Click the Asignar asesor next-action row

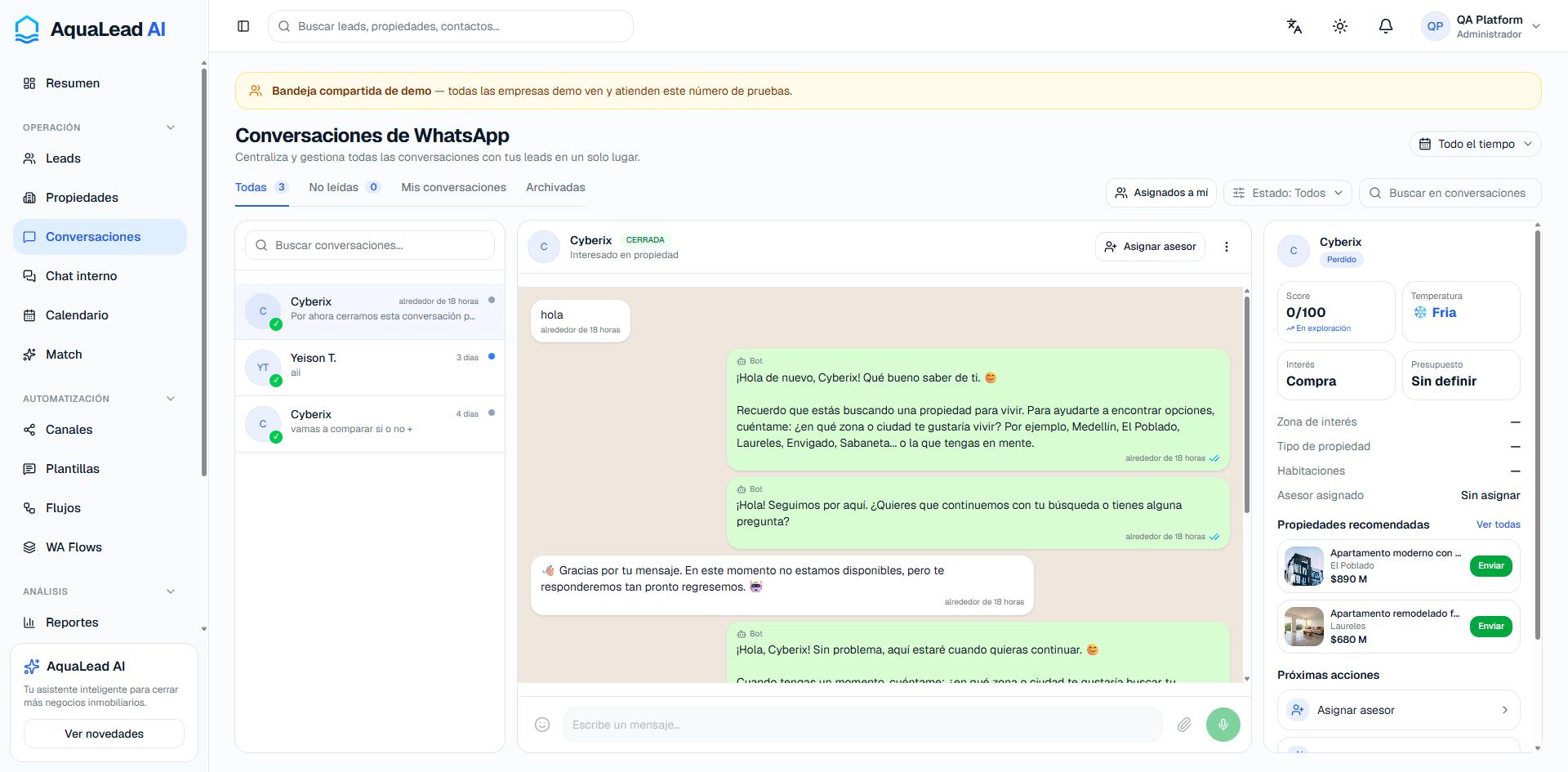(x=1398, y=710)
